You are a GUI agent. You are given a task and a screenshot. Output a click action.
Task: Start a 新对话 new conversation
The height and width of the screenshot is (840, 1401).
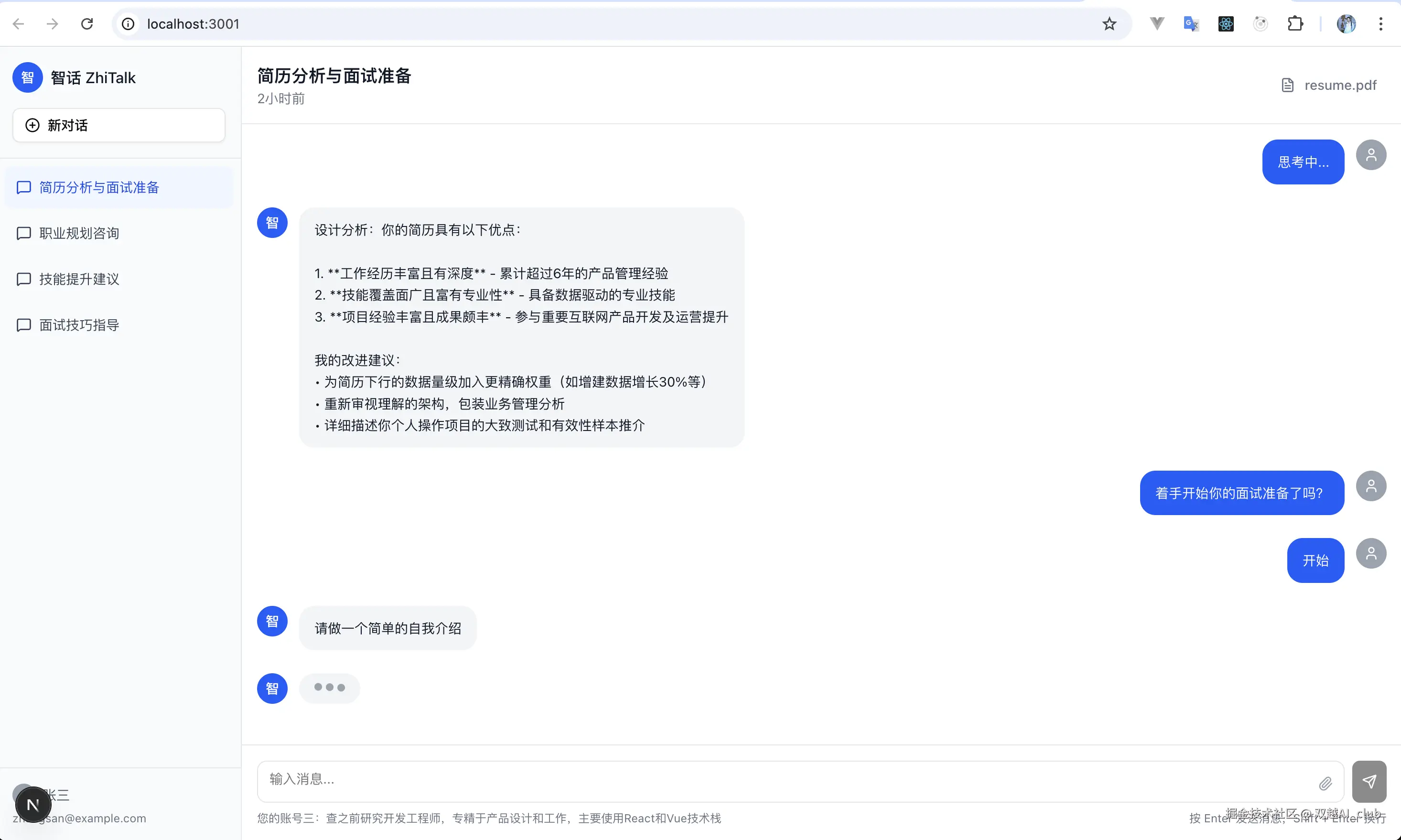(x=119, y=125)
